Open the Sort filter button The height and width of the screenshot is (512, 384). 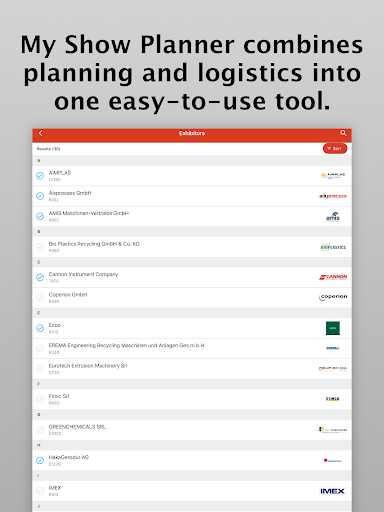[x=335, y=149]
